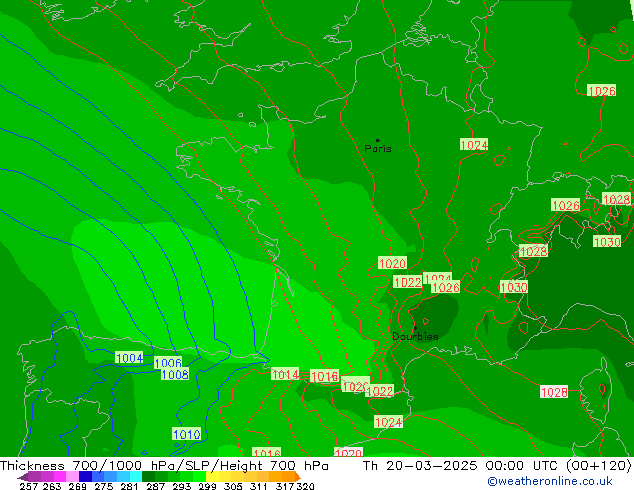Viewport: 634px width, 490px height.
Task: Click the orange arrow at legend end
Action: (x=298, y=476)
